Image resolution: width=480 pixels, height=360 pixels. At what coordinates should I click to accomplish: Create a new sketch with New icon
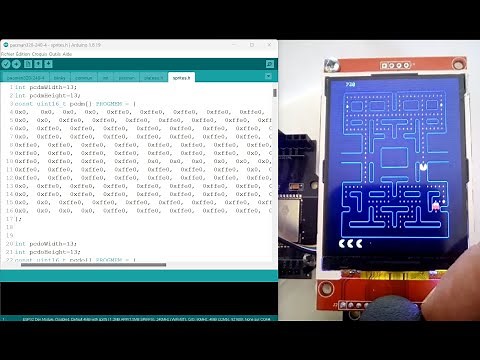28,64
